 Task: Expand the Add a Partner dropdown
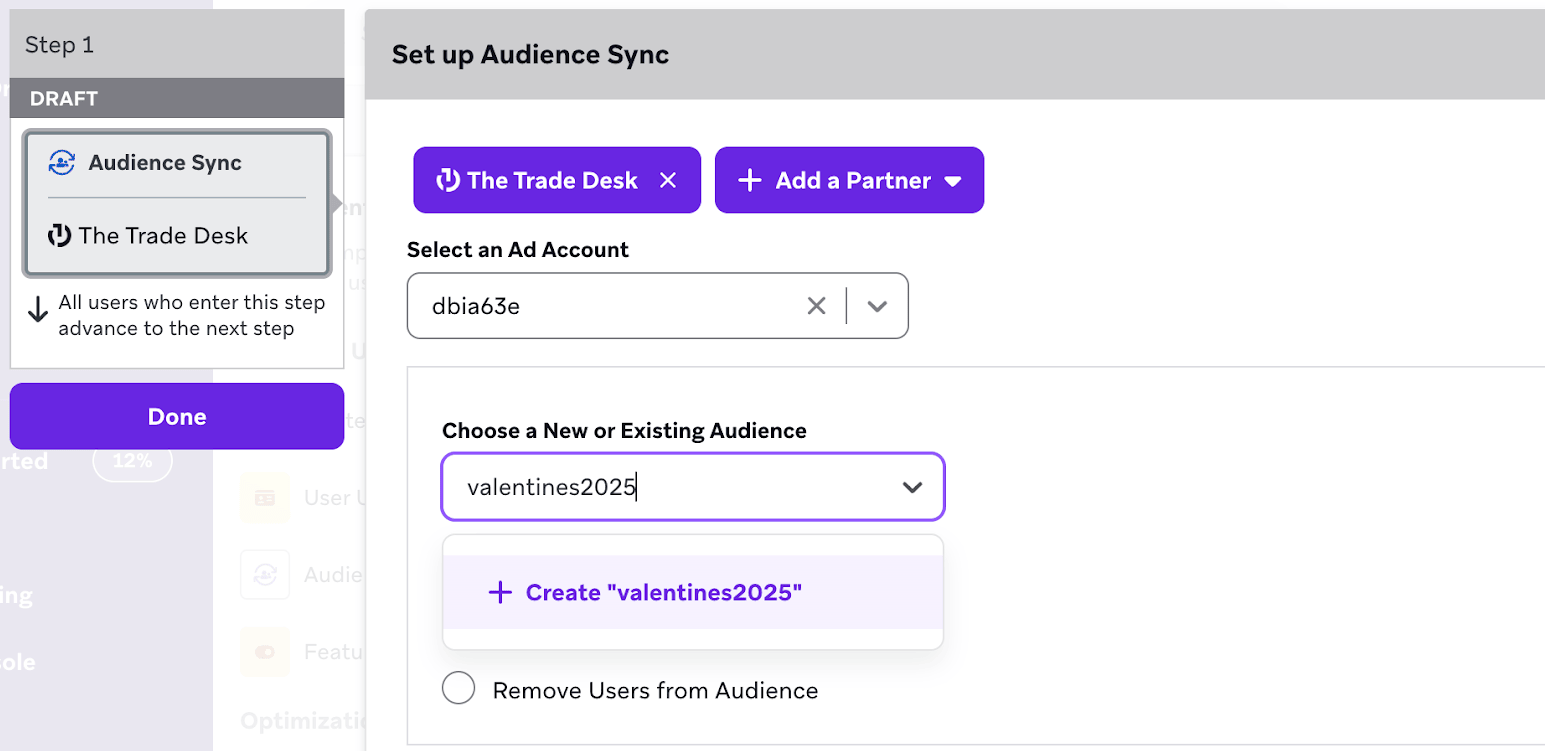coord(953,180)
